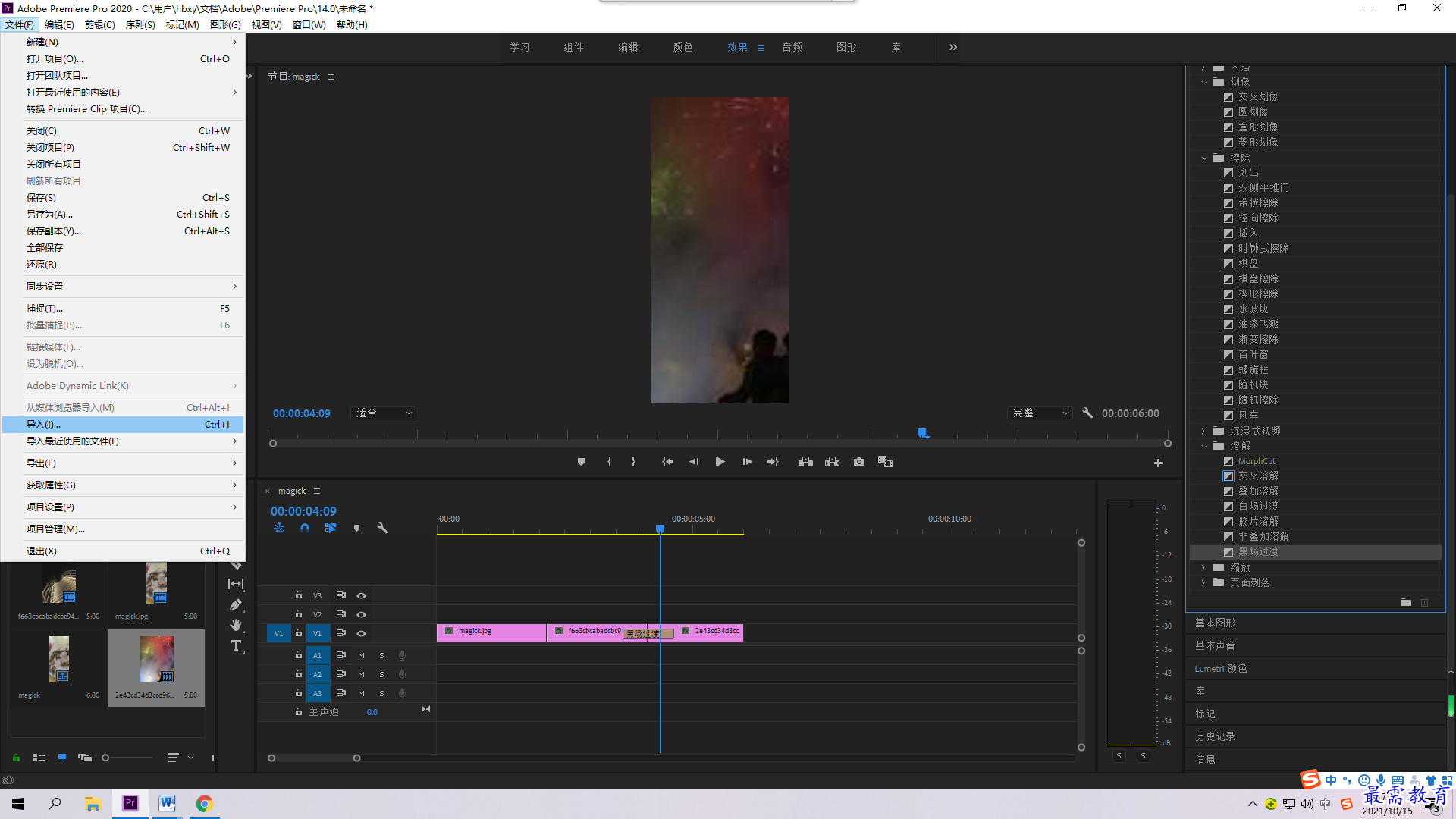Toggle V3 track output eye
The image size is (1456, 819).
[361, 595]
